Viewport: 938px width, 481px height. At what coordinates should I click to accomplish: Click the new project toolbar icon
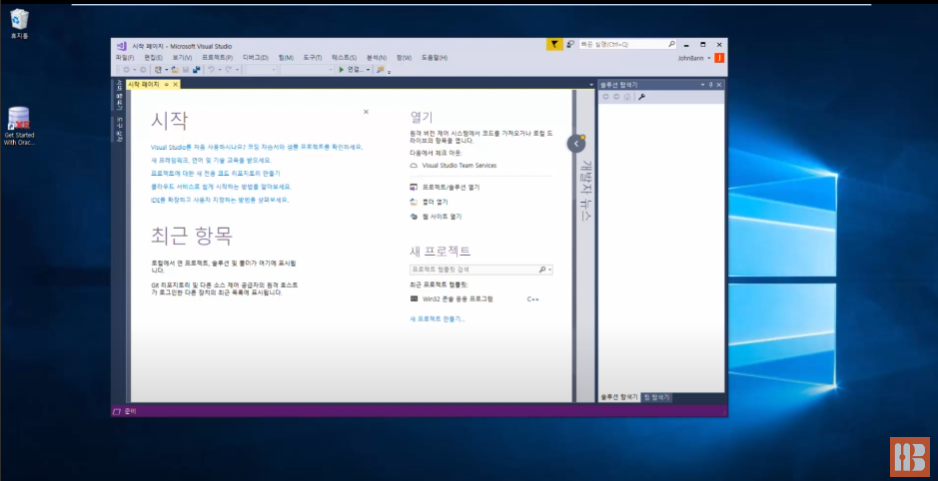click(158, 69)
